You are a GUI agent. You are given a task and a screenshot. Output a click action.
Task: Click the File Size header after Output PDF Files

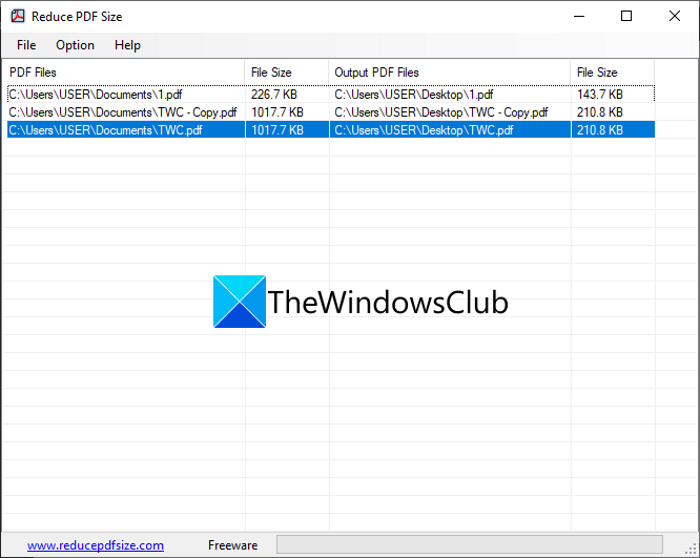coord(612,72)
